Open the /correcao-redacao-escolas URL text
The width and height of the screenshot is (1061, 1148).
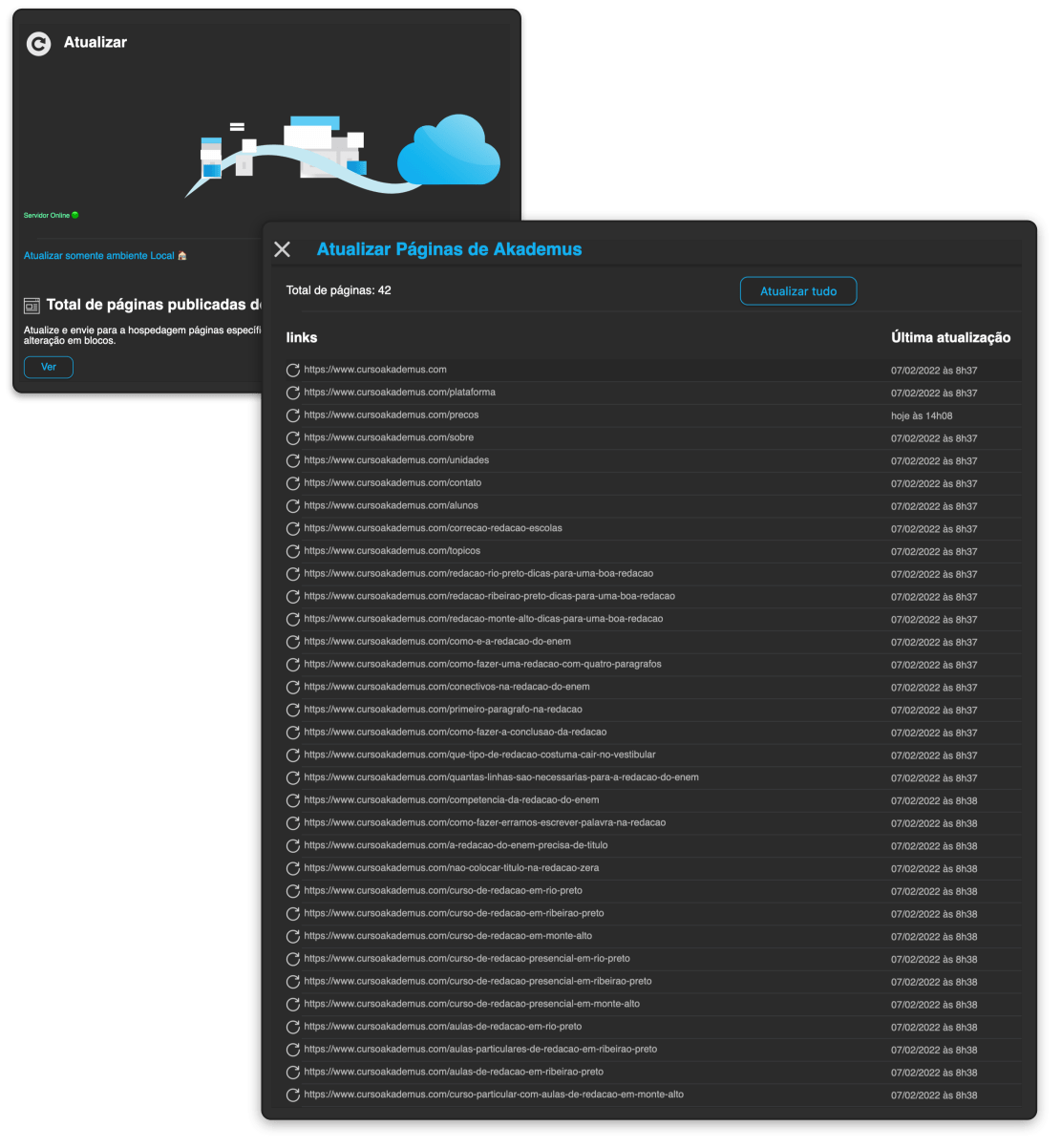point(433,528)
